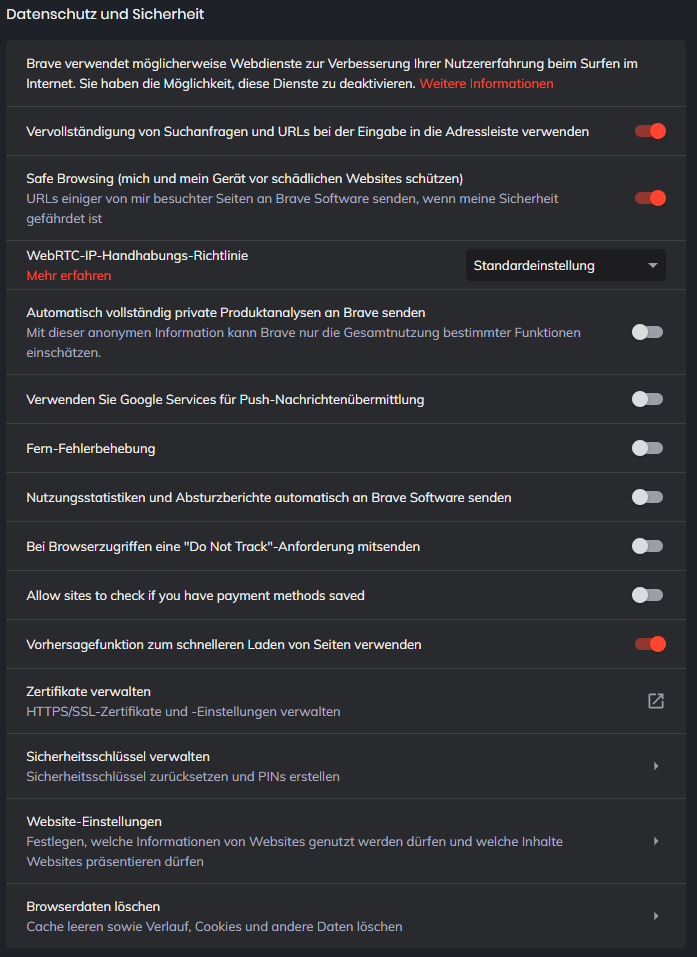The height and width of the screenshot is (957, 697).
Task: Enable Google Services Push-Nachrichten toggle
Action: point(647,399)
